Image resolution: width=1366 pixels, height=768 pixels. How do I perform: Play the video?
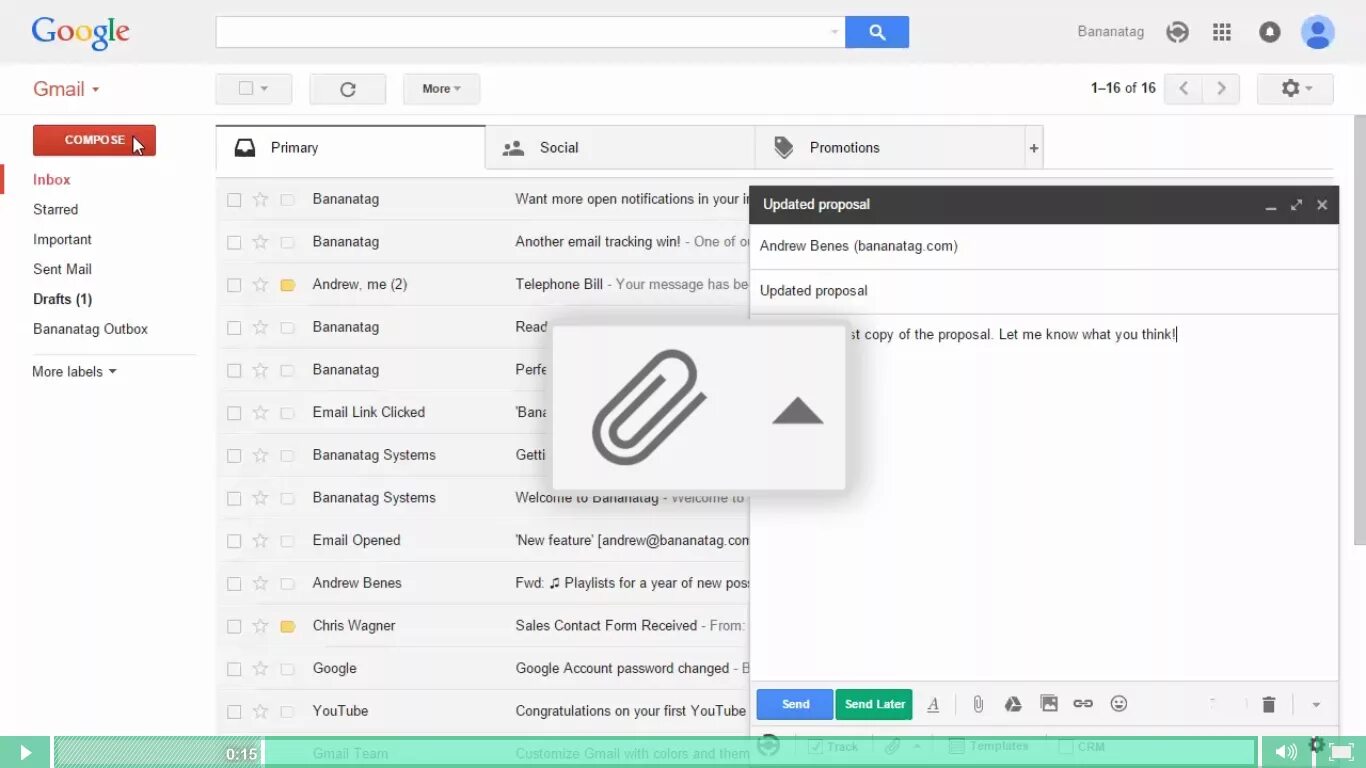coord(25,752)
